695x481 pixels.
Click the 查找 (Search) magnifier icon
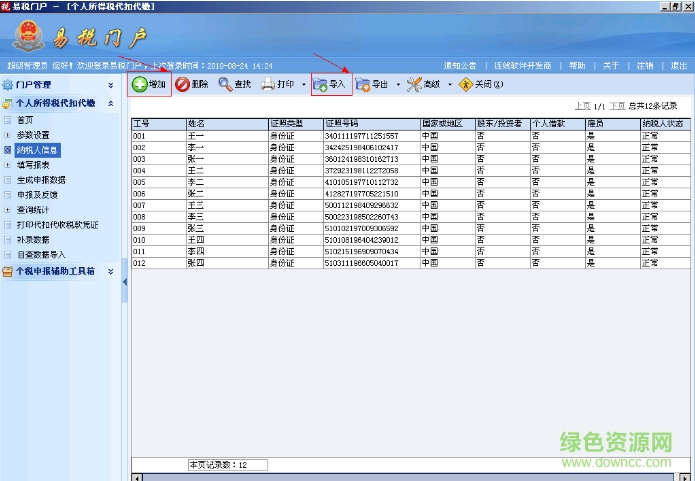pyautogui.click(x=226, y=85)
